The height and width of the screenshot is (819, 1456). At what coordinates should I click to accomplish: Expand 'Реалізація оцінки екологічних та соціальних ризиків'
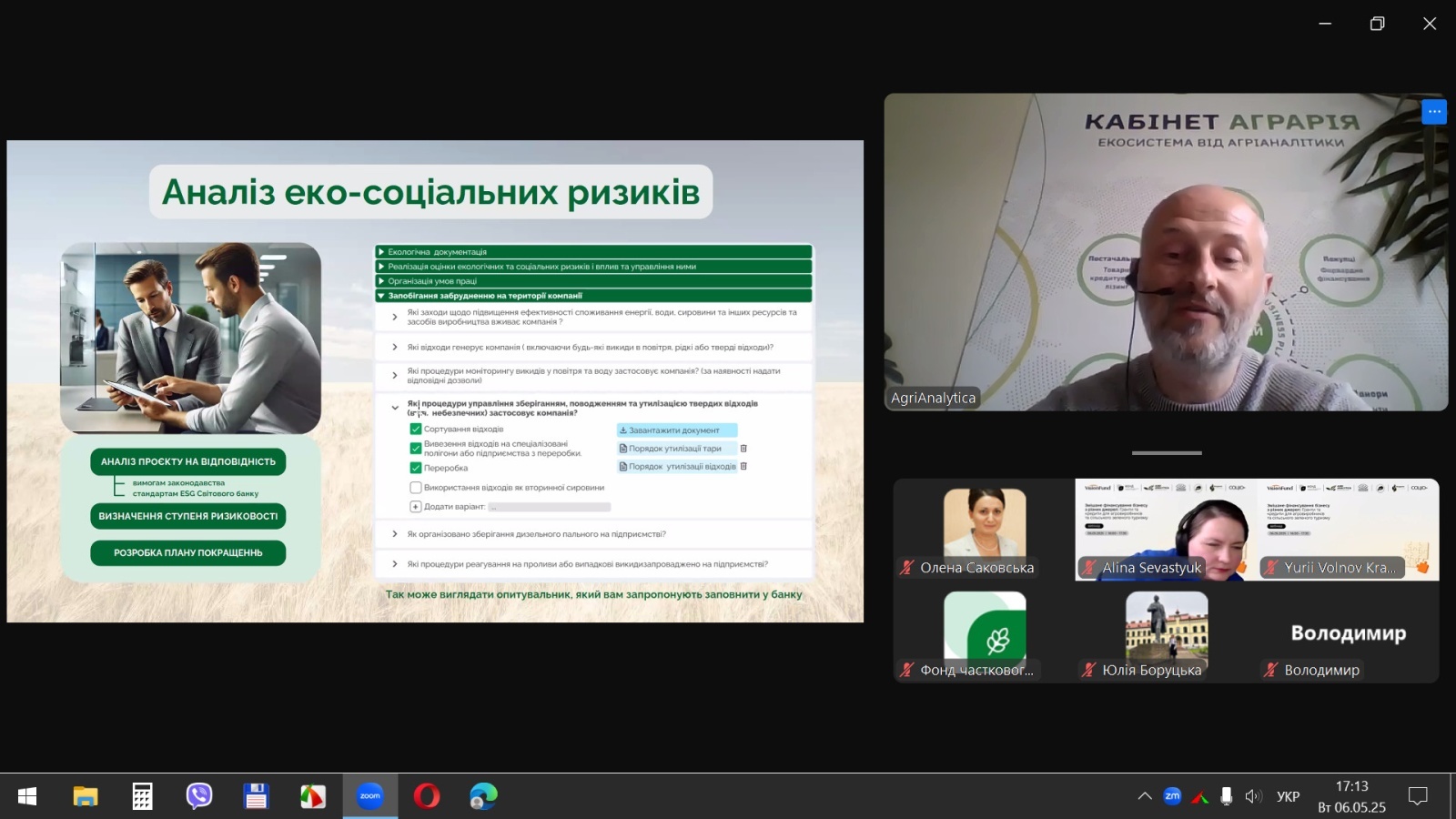point(593,267)
